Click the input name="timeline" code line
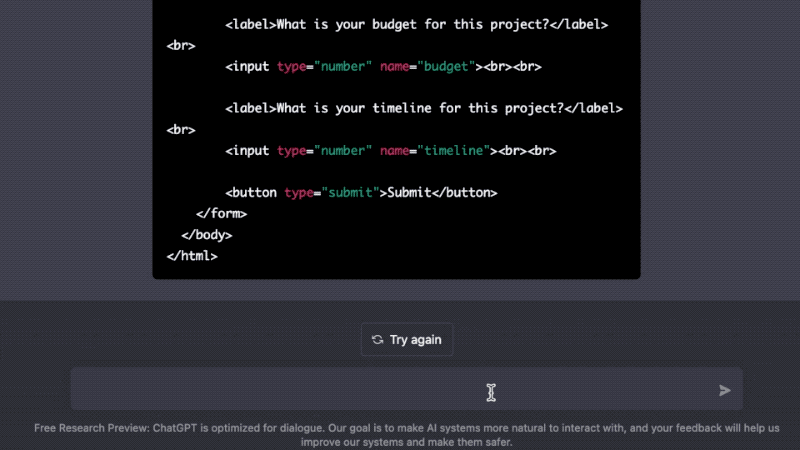Image resolution: width=800 pixels, height=450 pixels. pos(391,151)
